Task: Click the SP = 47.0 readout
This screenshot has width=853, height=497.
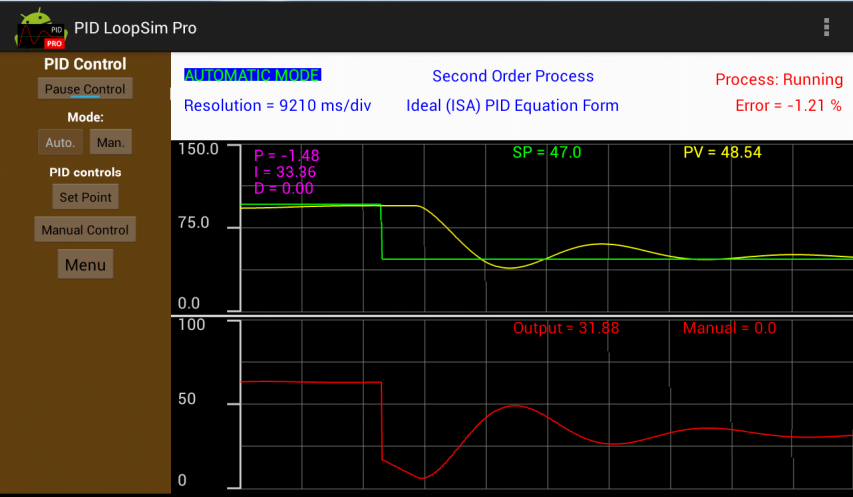Action: [547, 152]
